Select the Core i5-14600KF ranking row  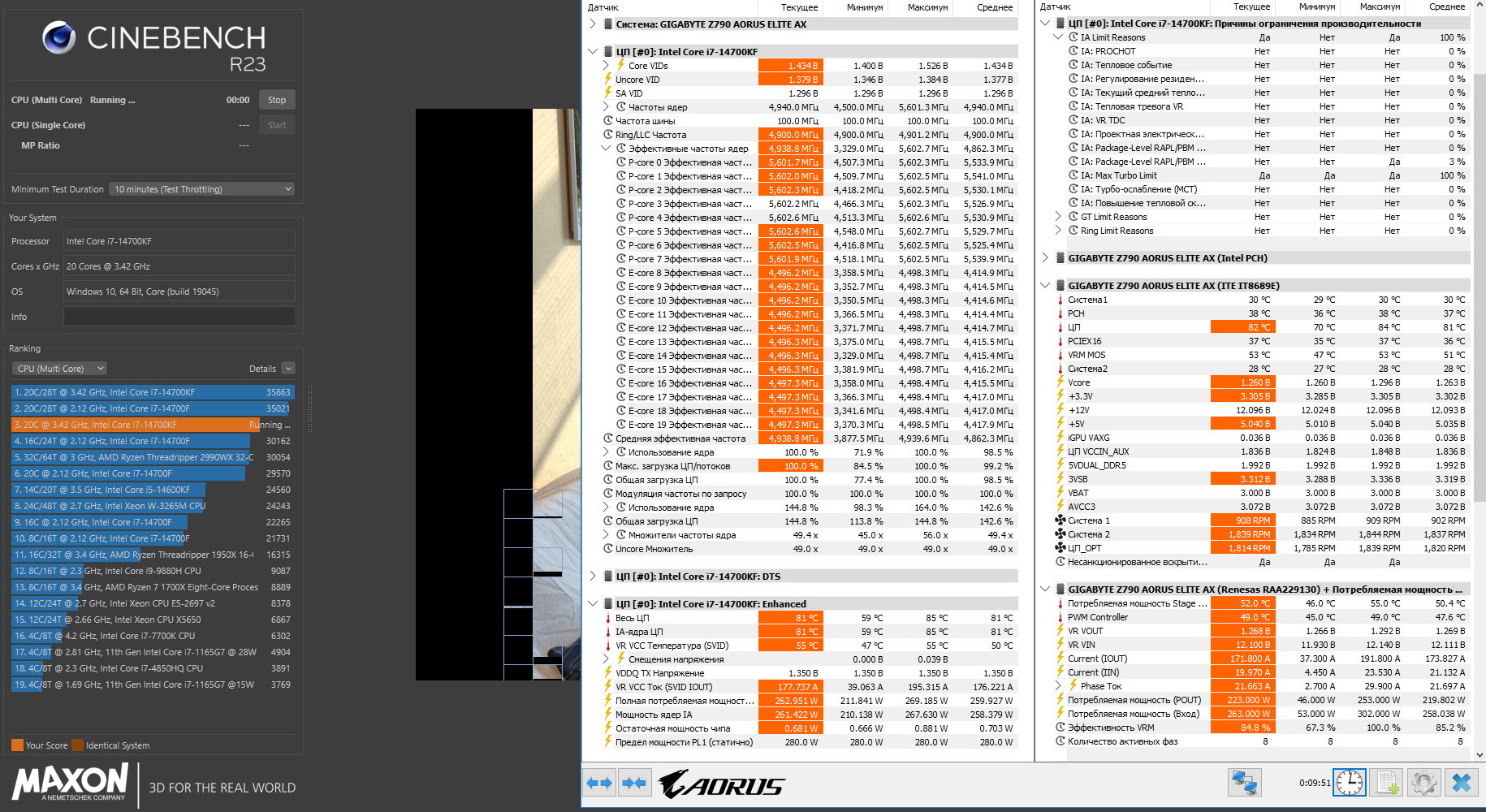point(153,490)
